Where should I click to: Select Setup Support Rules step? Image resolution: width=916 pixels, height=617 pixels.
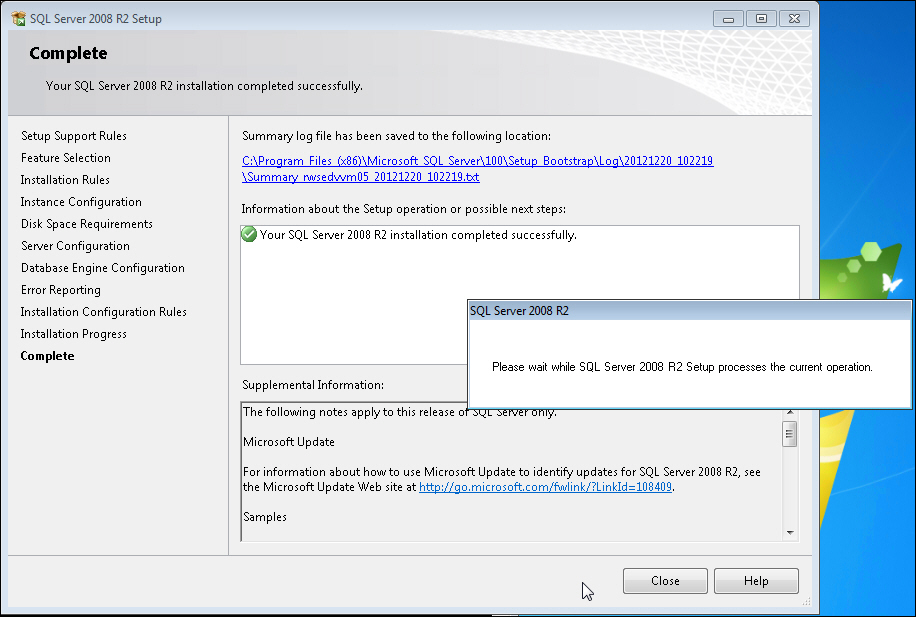[x=74, y=136]
